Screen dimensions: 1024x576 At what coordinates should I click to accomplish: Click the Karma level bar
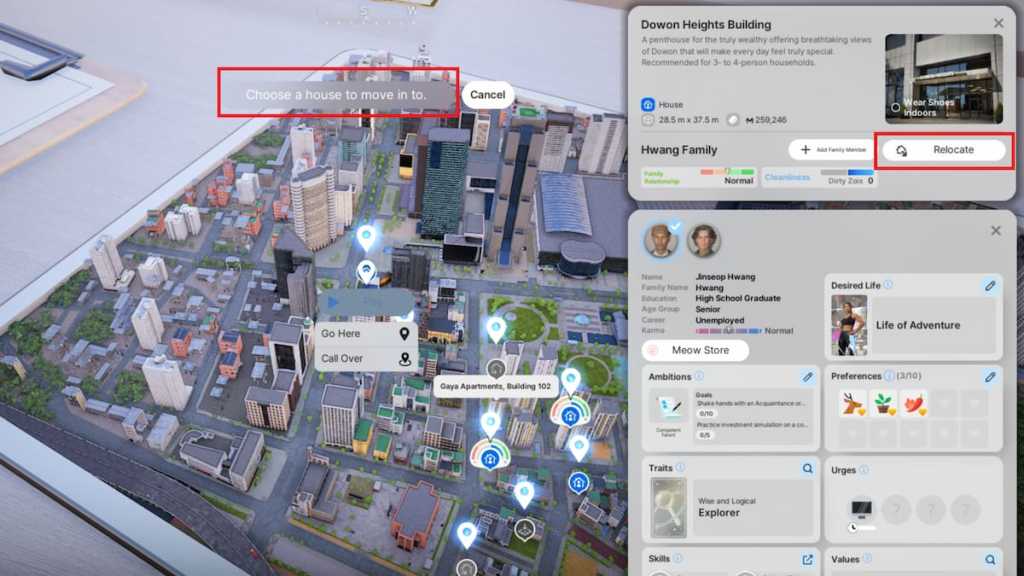pos(729,330)
